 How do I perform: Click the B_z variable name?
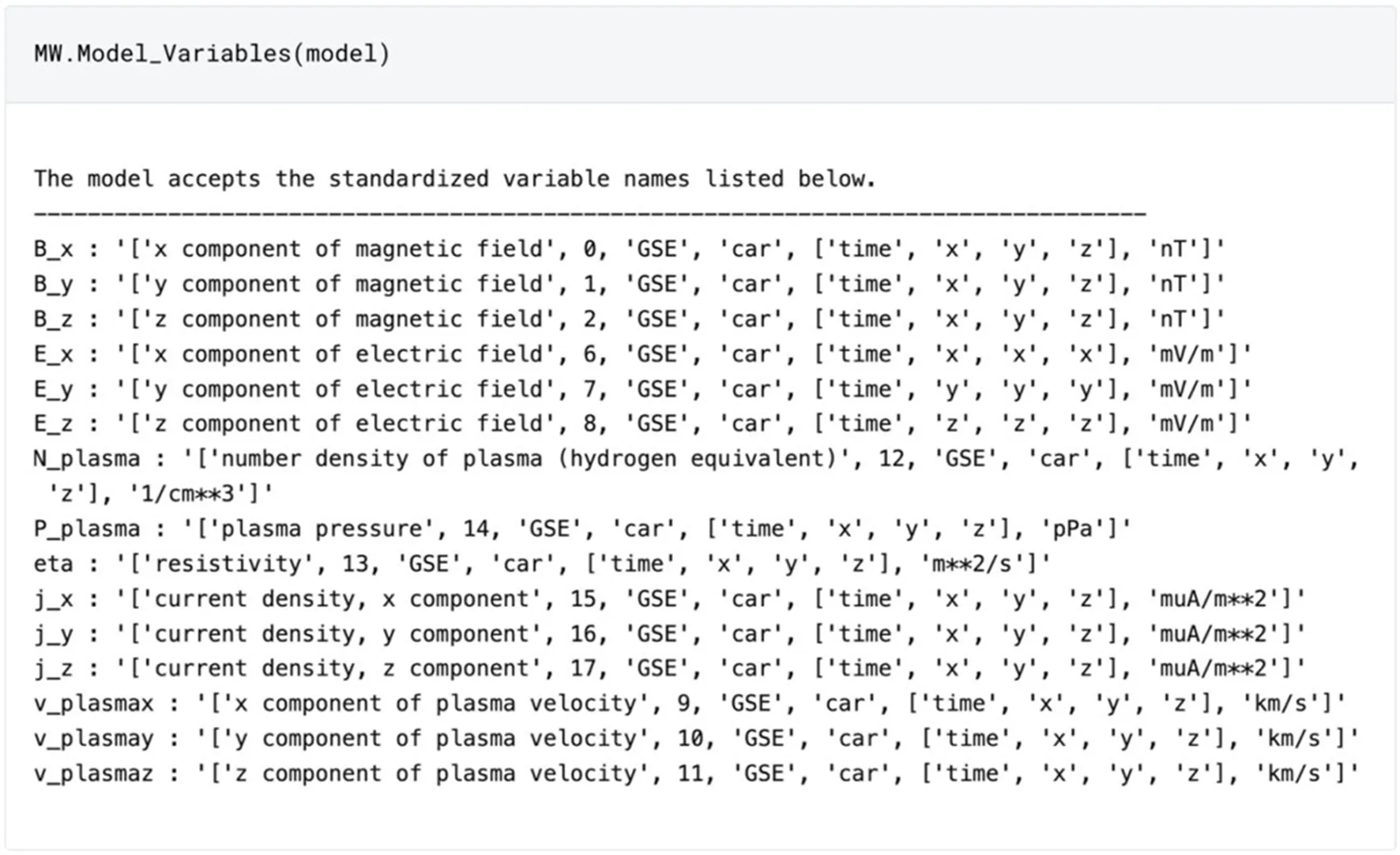click(x=53, y=319)
